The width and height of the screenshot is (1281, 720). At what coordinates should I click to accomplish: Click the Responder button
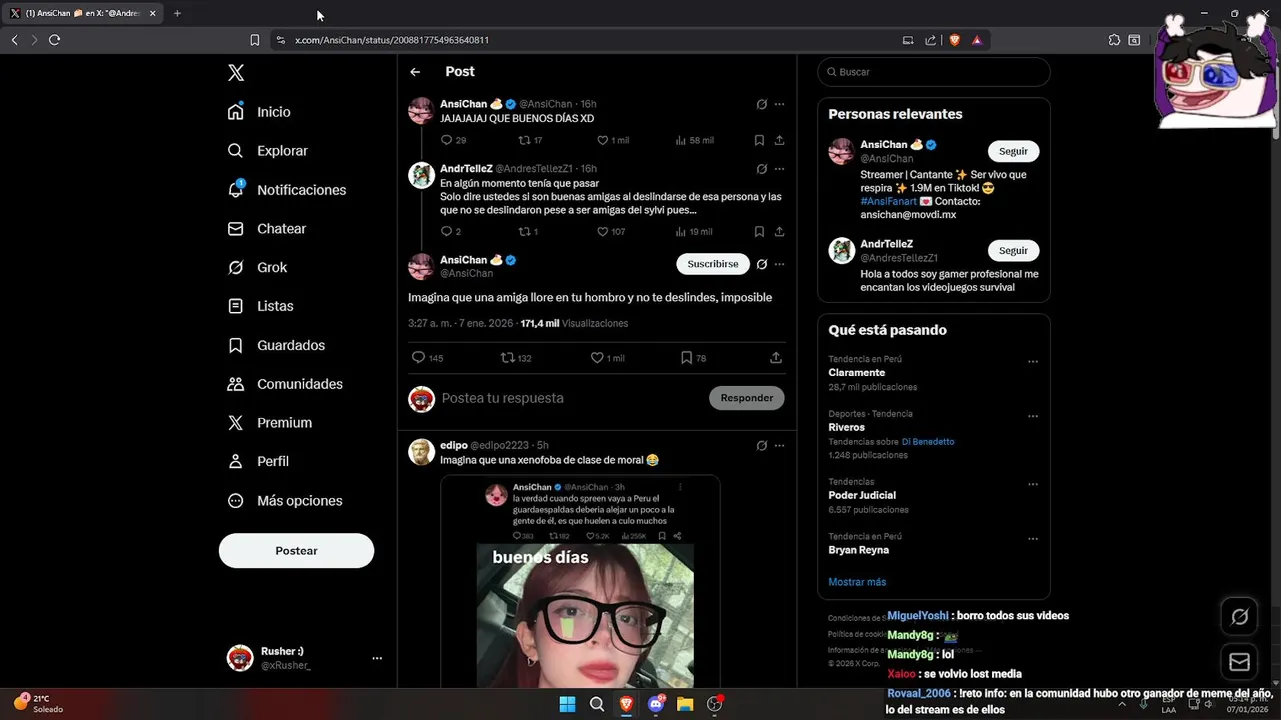pyautogui.click(x=747, y=398)
